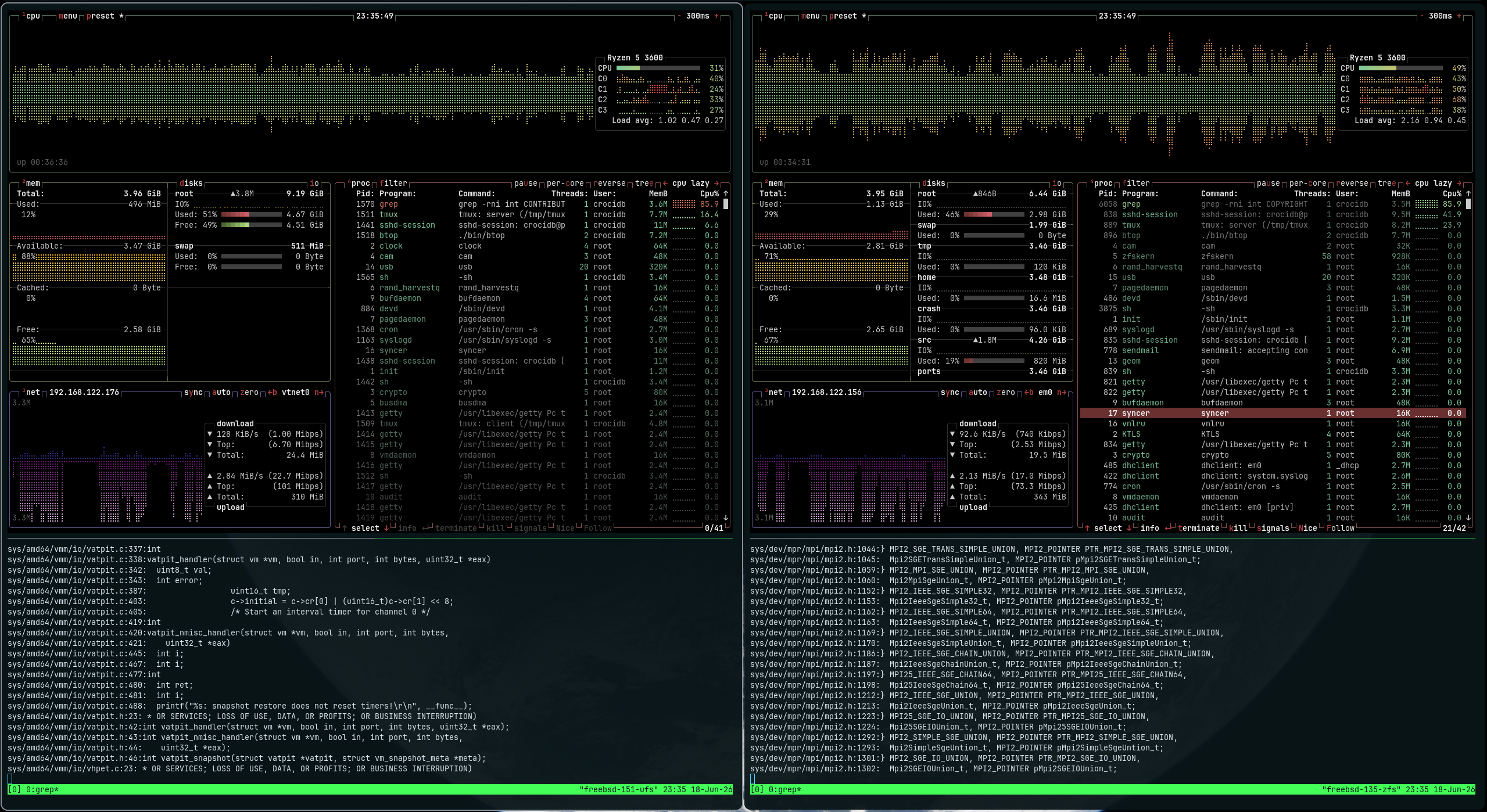Click the root disk Used 51% bar

click(x=251, y=215)
